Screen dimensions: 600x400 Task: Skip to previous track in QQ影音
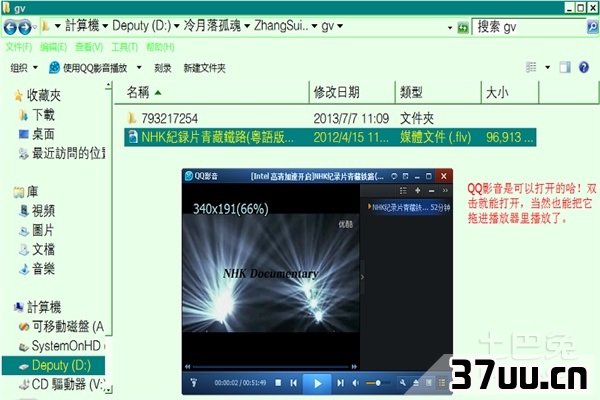click(x=293, y=382)
